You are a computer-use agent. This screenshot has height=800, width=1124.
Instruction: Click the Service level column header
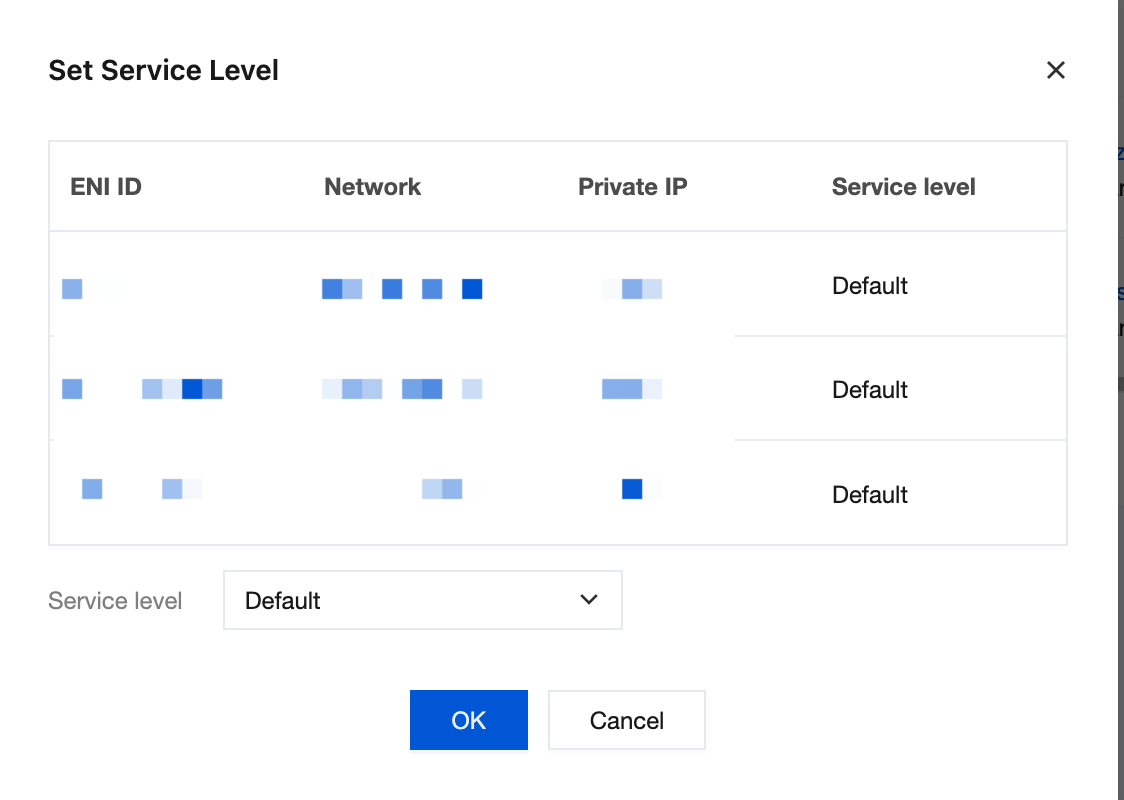point(903,187)
